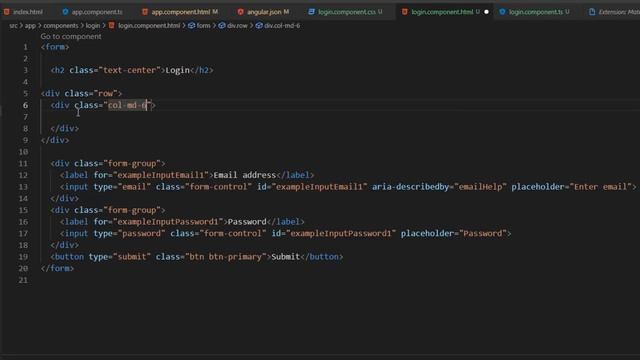Click 'div.row' in the breadcrumb
Screen dimensions: 640x360
[237, 25]
